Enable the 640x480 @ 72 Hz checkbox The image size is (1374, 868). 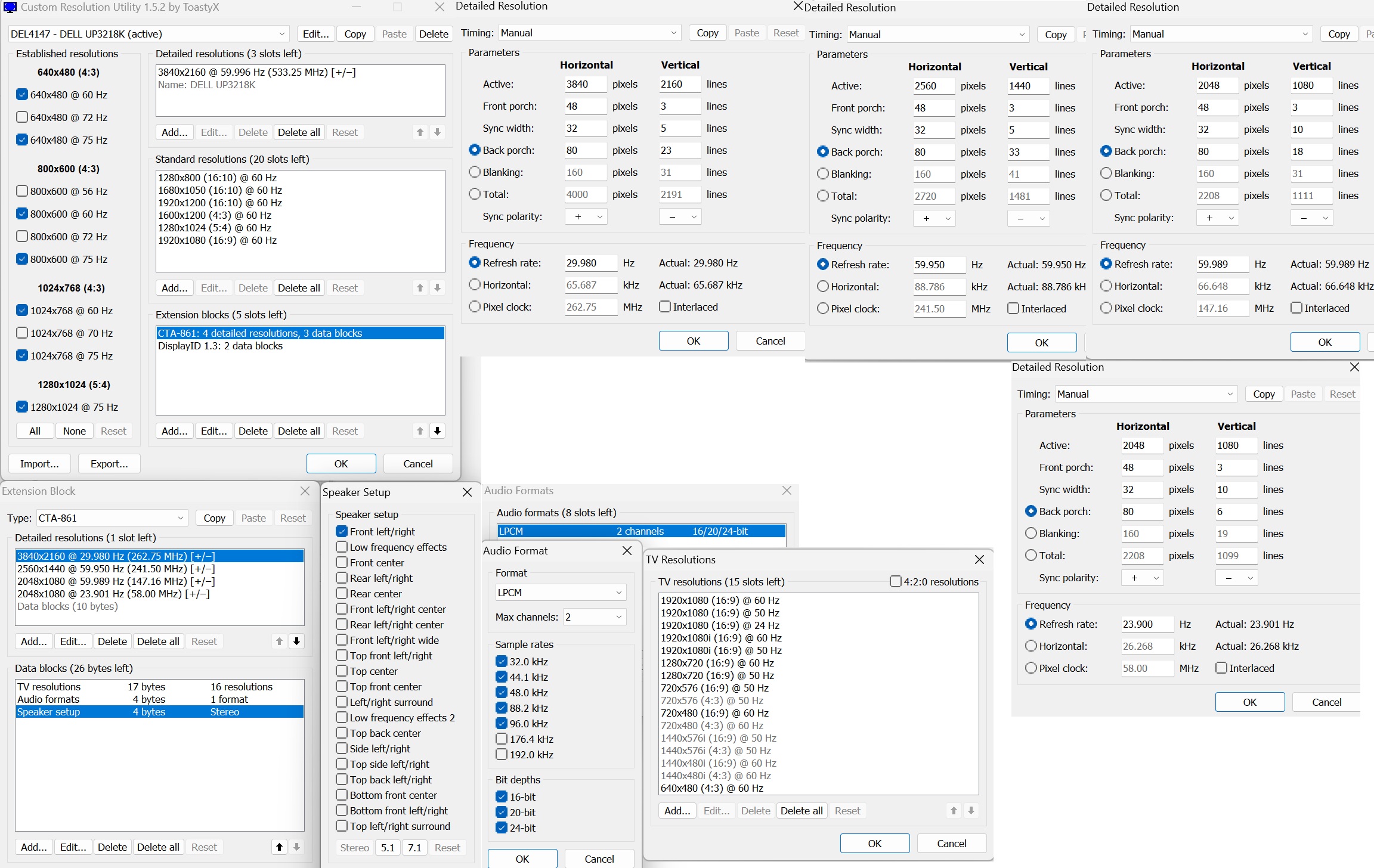[x=22, y=117]
